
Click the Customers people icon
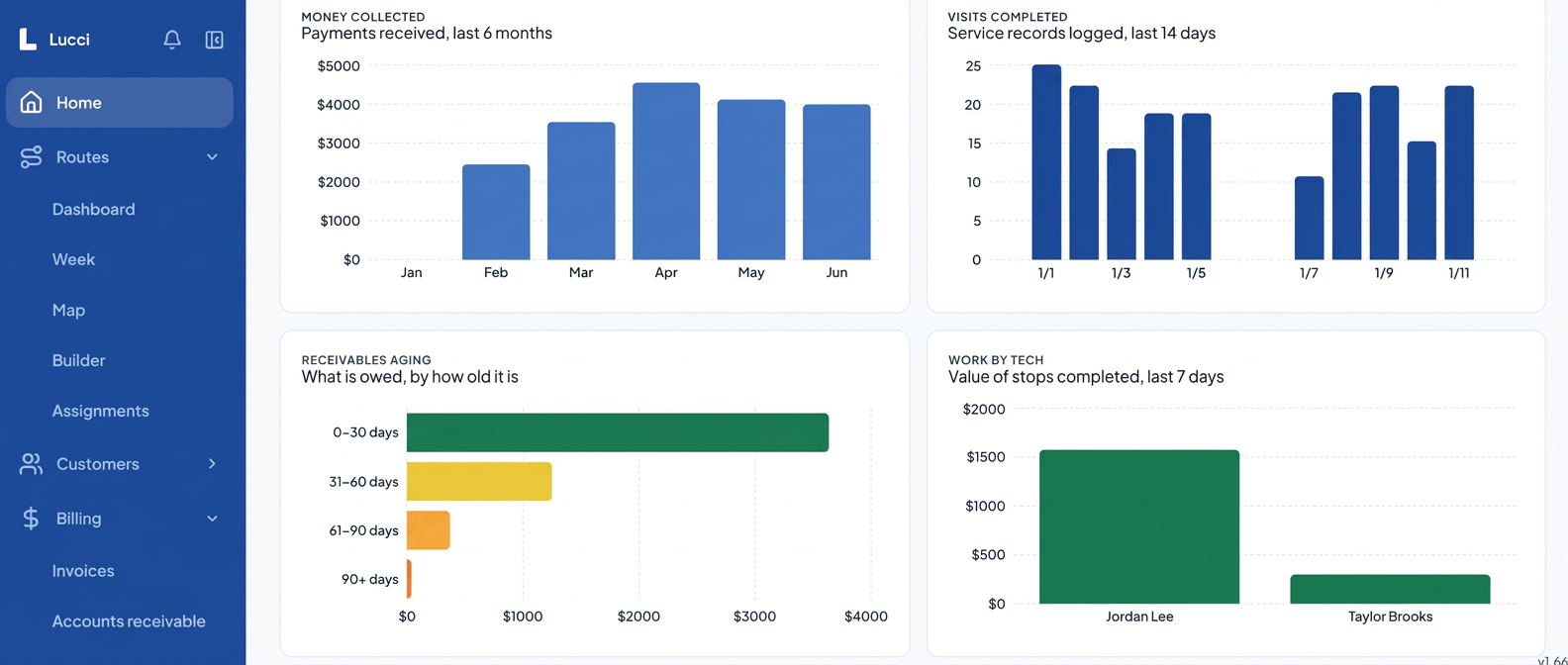tap(31, 463)
